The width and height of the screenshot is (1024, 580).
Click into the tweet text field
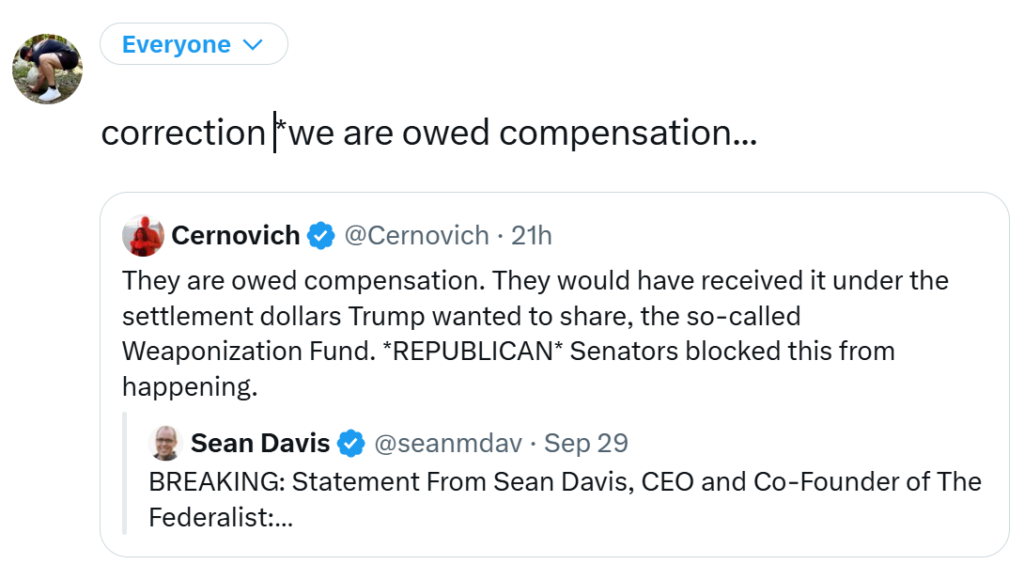pyautogui.click(x=429, y=133)
